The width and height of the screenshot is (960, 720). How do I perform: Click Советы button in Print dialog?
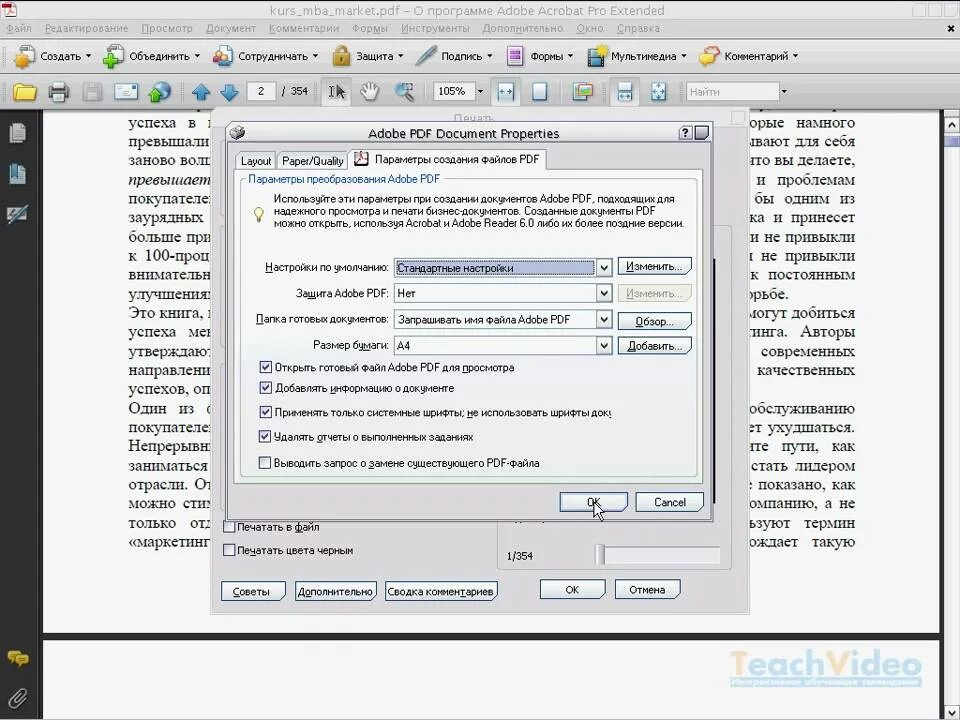[252, 591]
